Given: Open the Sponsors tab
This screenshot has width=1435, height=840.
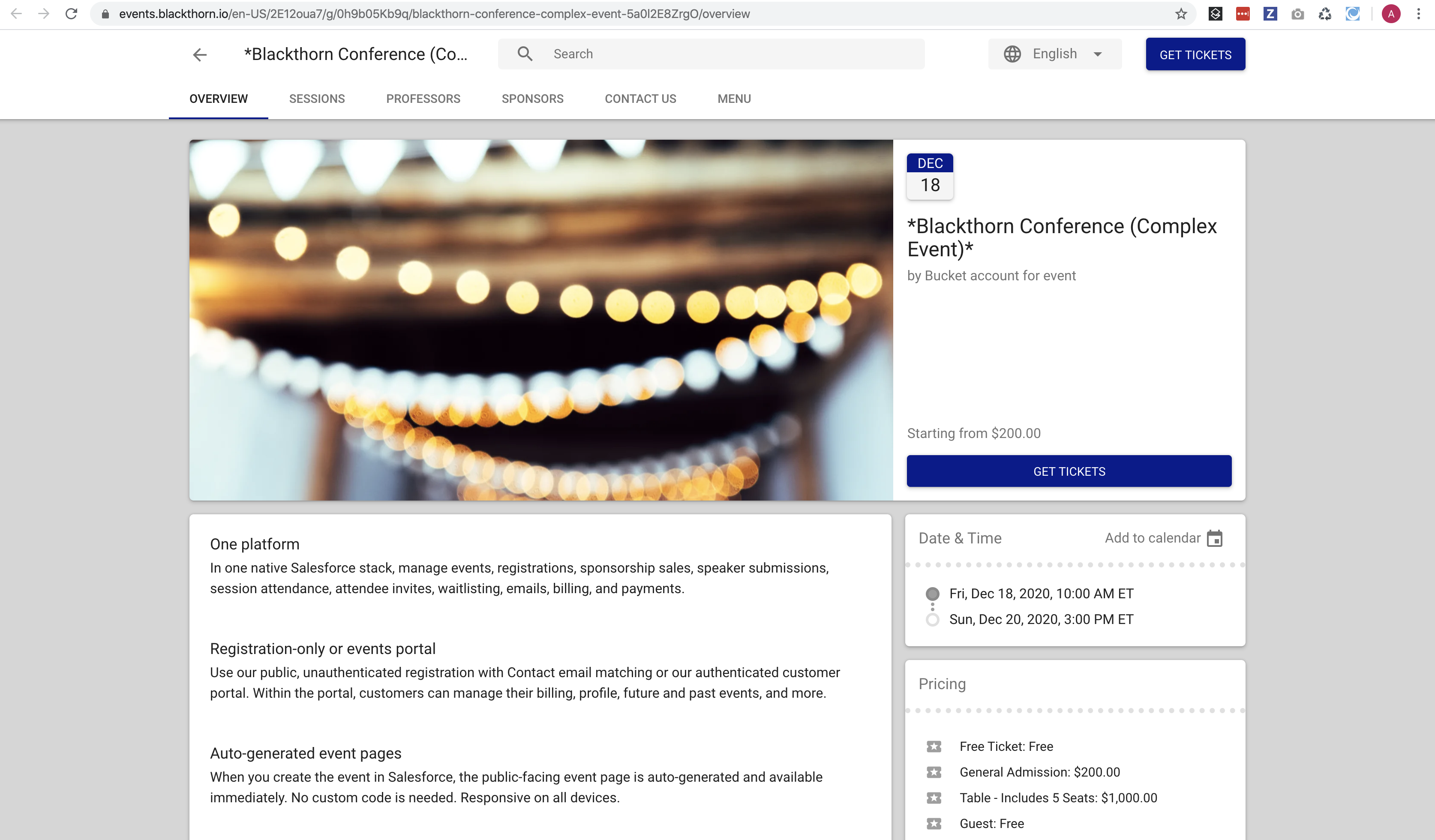Looking at the screenshot, I should click(x=532, y=99).
